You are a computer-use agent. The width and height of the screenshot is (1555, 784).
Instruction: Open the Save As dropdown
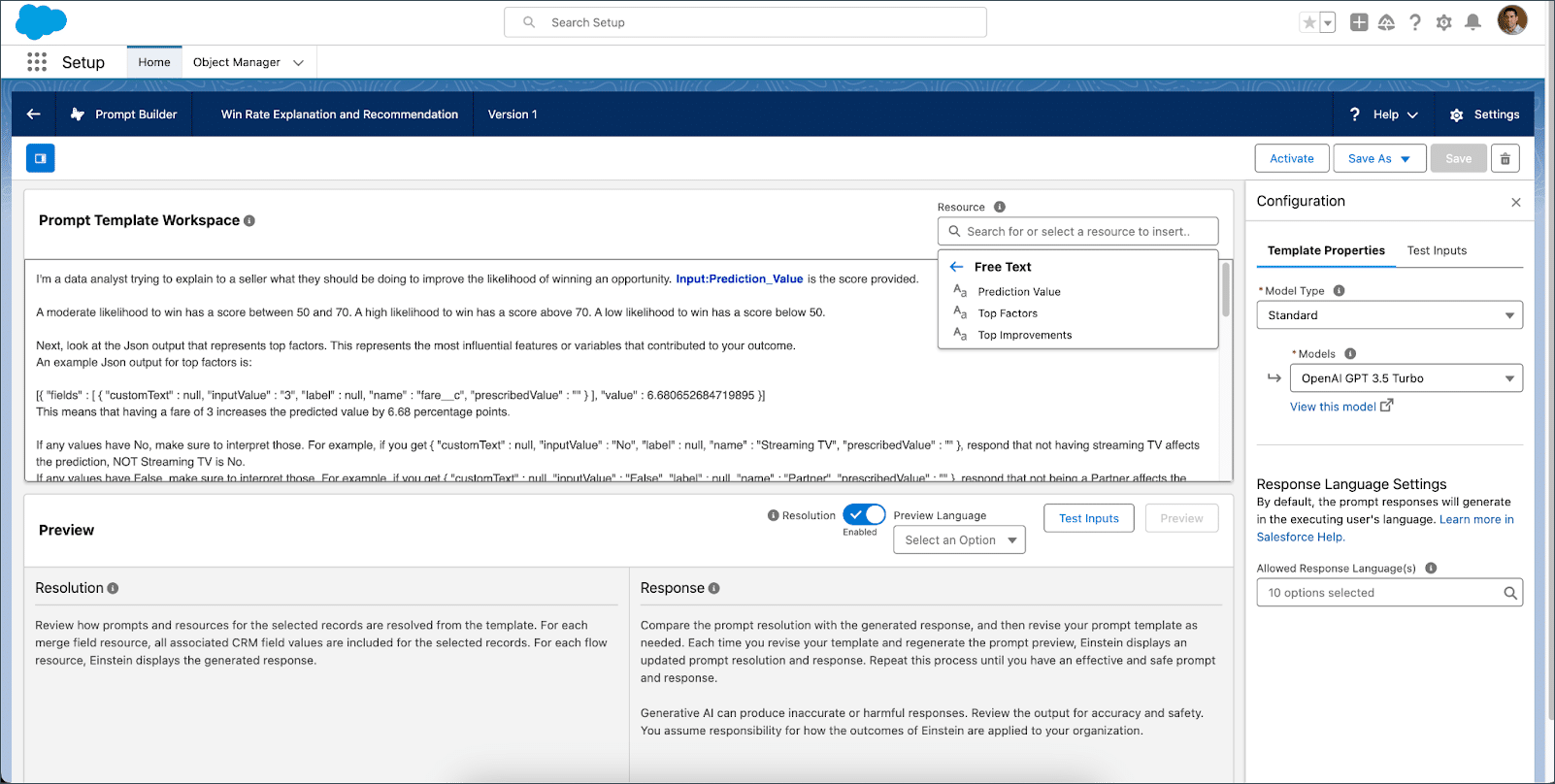click(1379, 158)
